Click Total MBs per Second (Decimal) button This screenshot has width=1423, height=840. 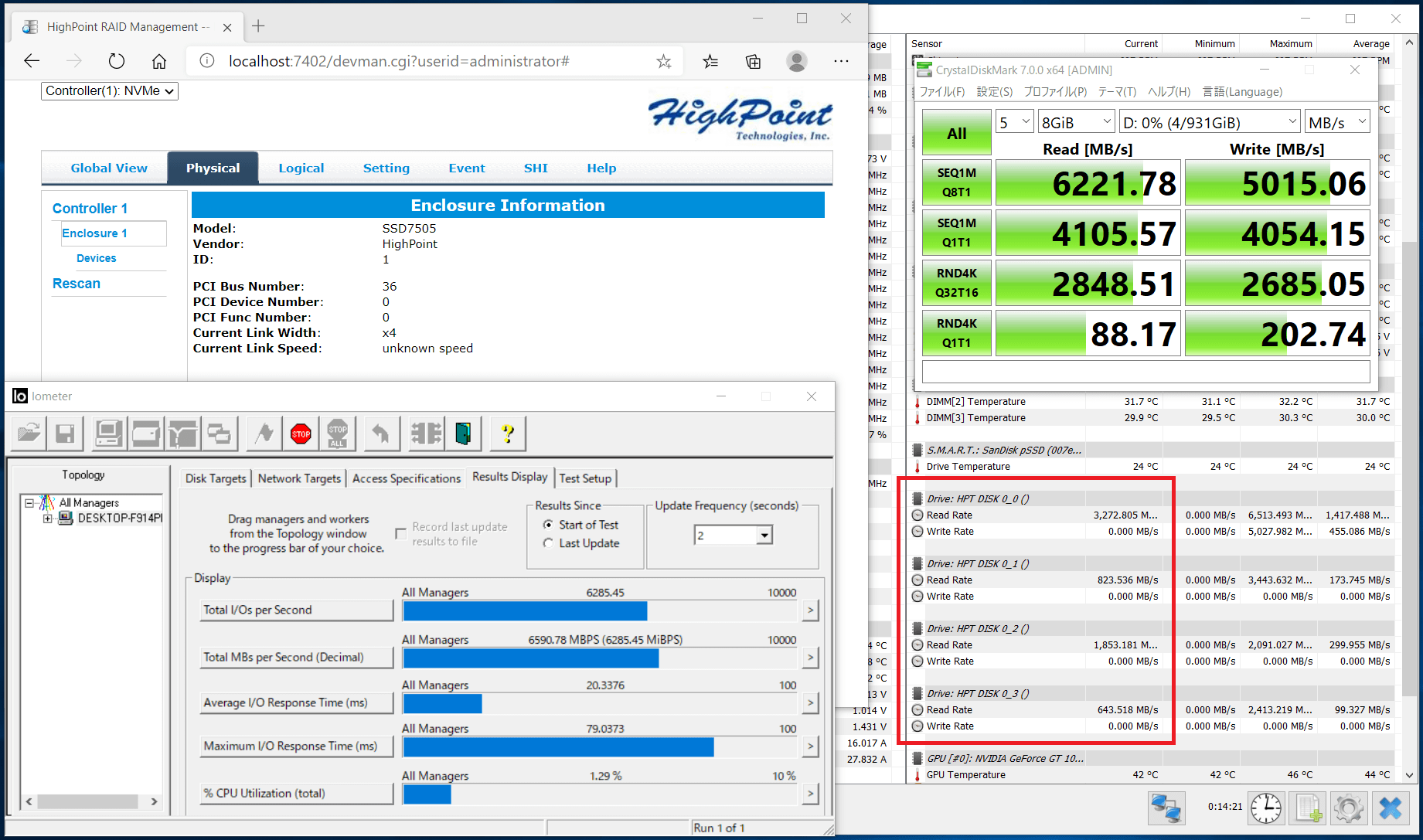[x=297, y=657]
